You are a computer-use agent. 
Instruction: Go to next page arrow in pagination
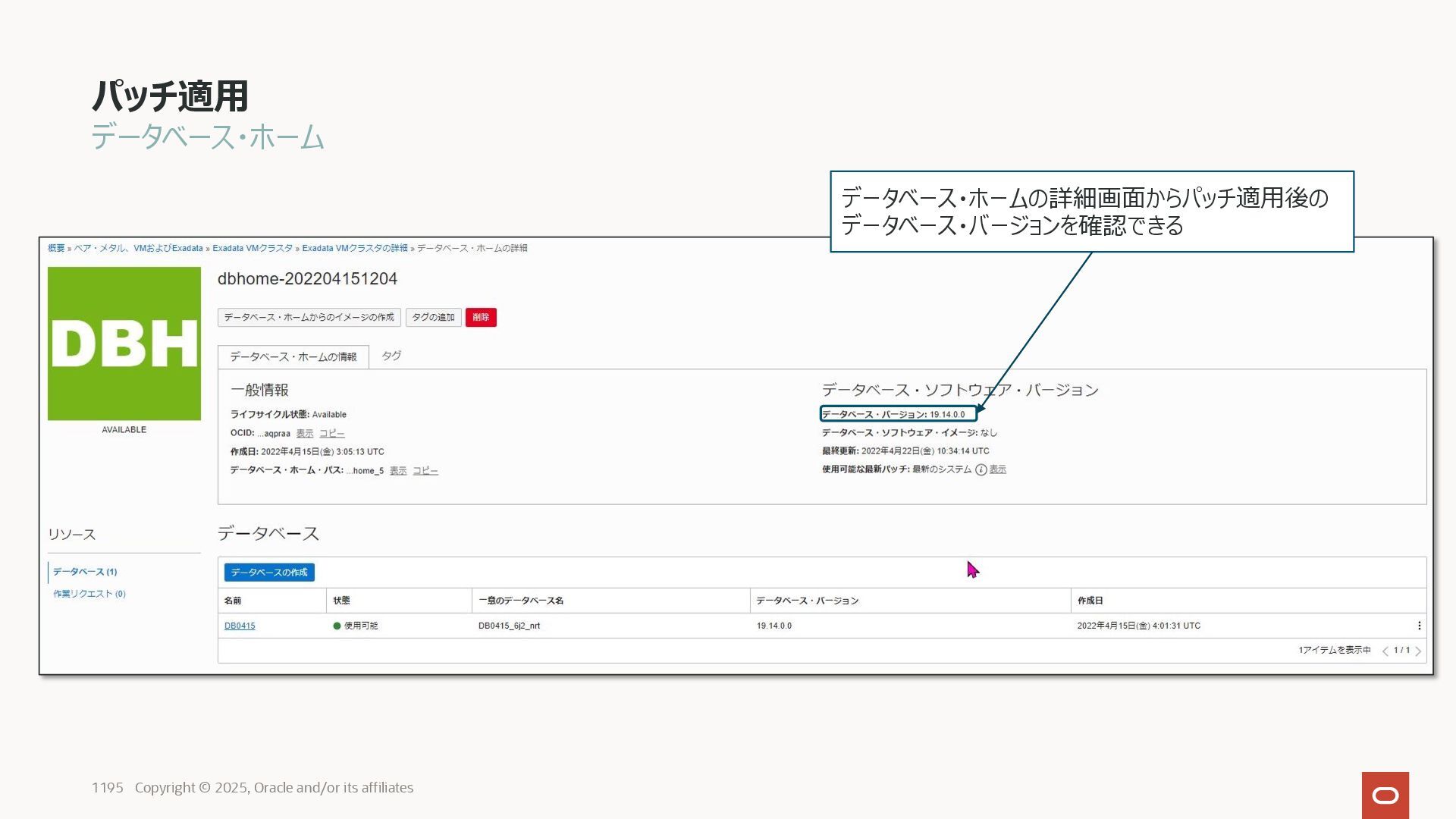pyautogui.click(x=1418, y=651)
